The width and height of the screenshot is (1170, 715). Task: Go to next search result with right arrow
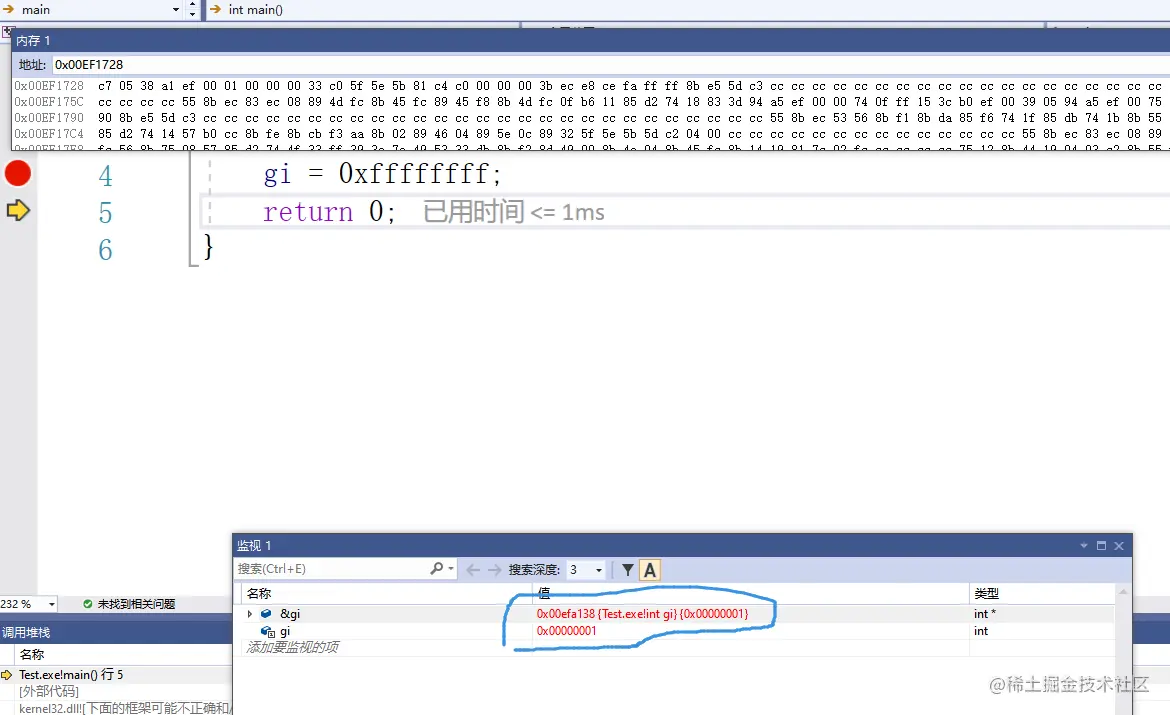point(495,569)
